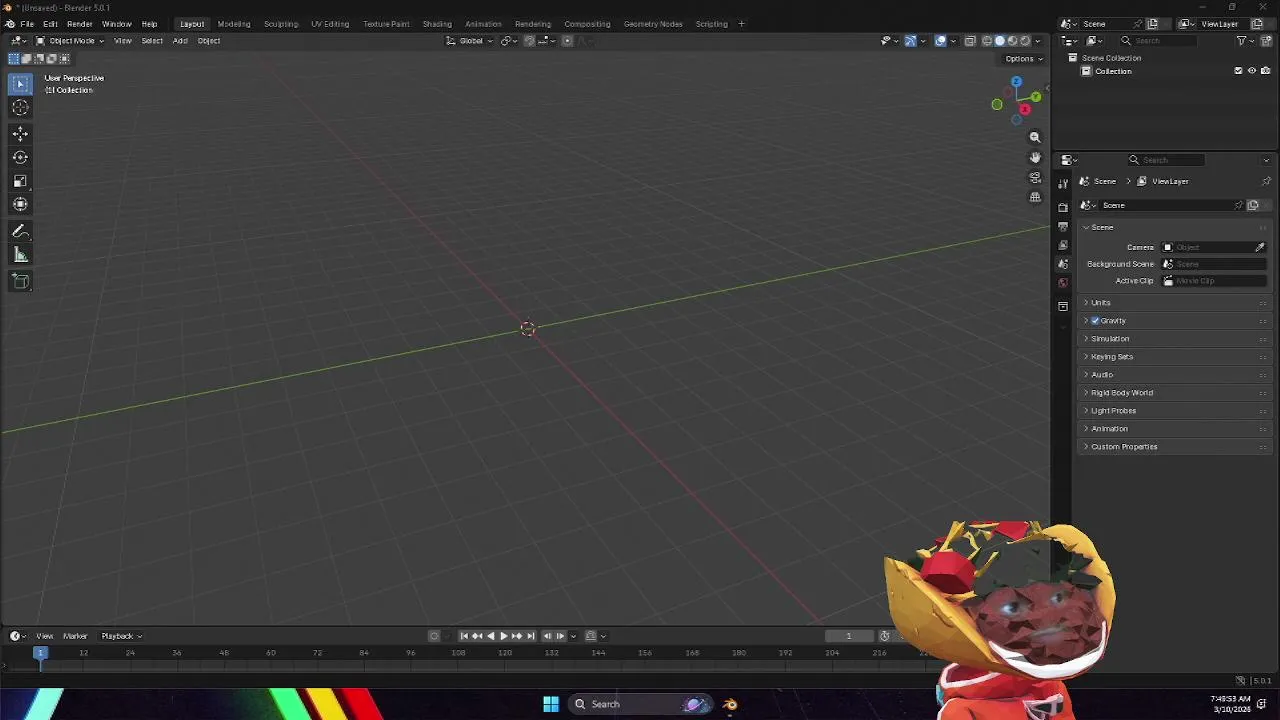The height and width of the screenshot is (720, 1280).
Task: Switch perspective/orthographic grid icon in viewport
Action: coord(1035,197)
